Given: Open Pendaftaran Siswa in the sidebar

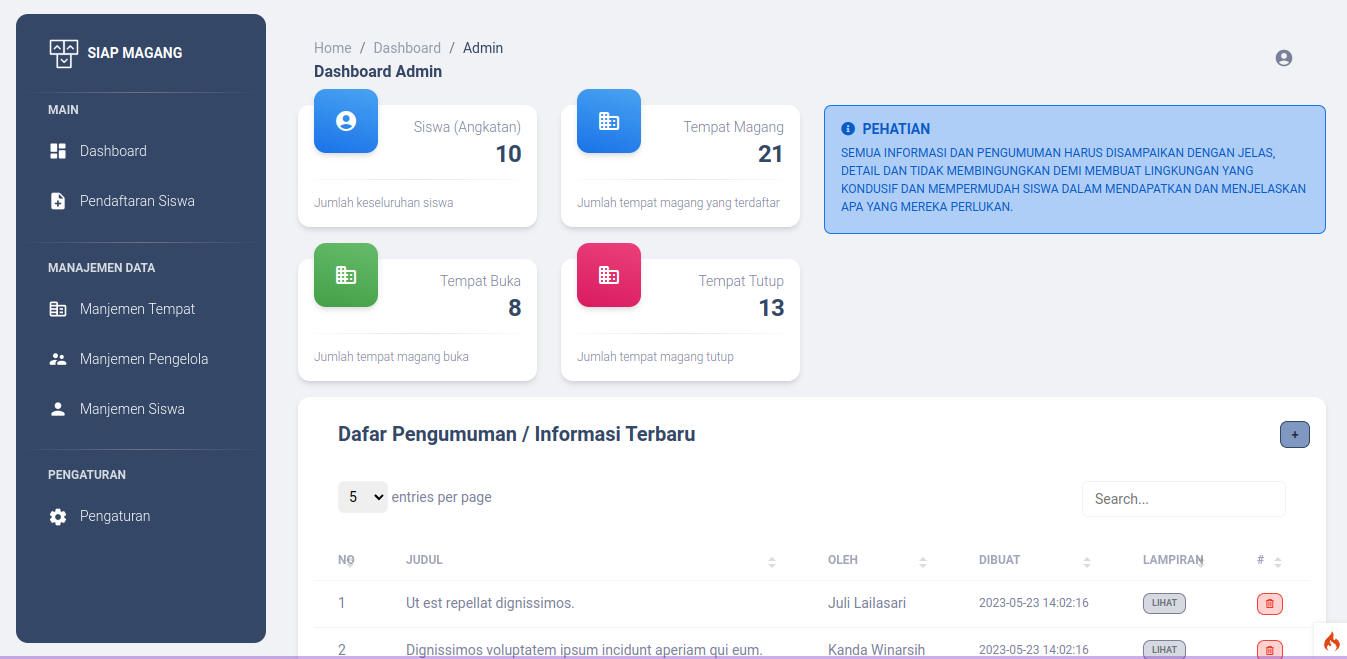Looking at the screenshot, I should 137,201.
